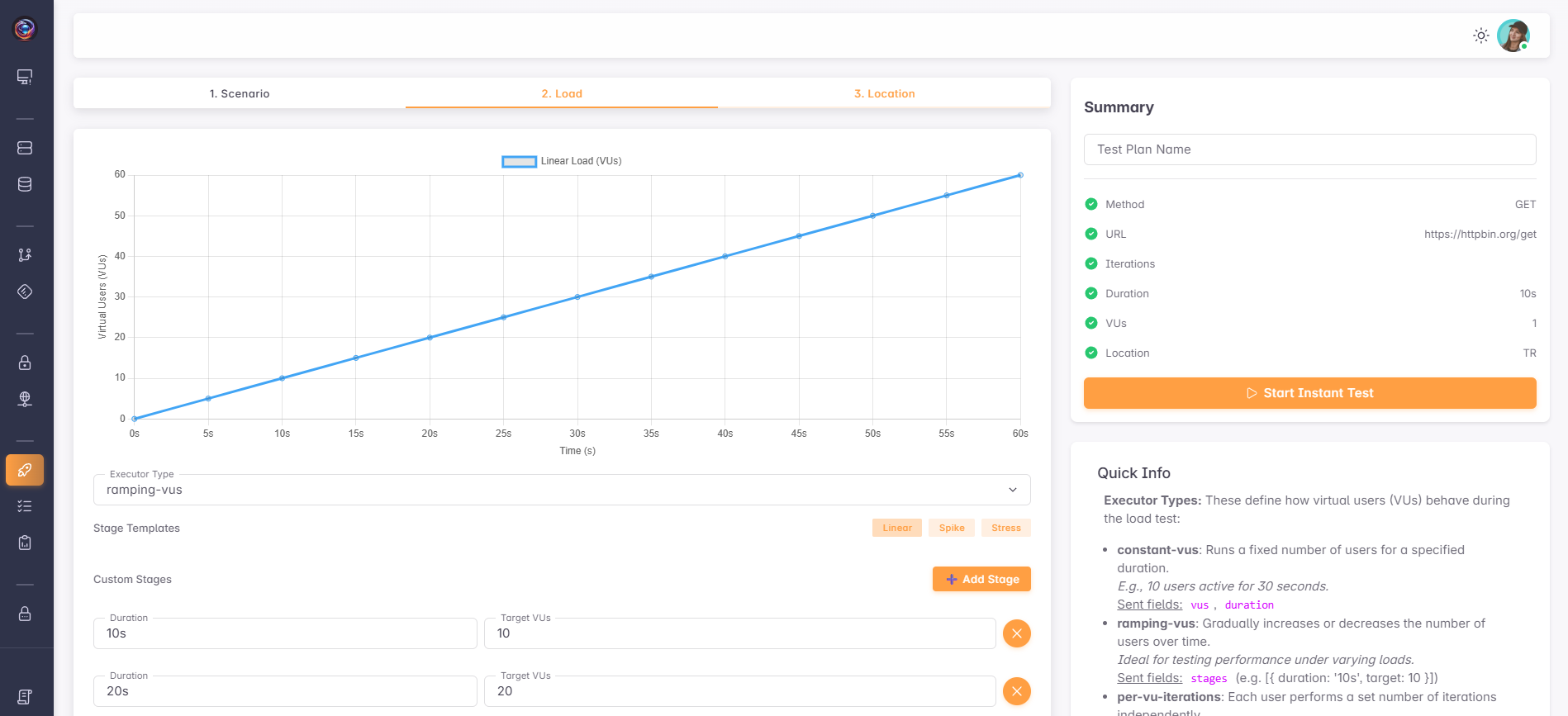
Task: Remove the 20s duration custom stage
Action: click(x=1017, y=691)
